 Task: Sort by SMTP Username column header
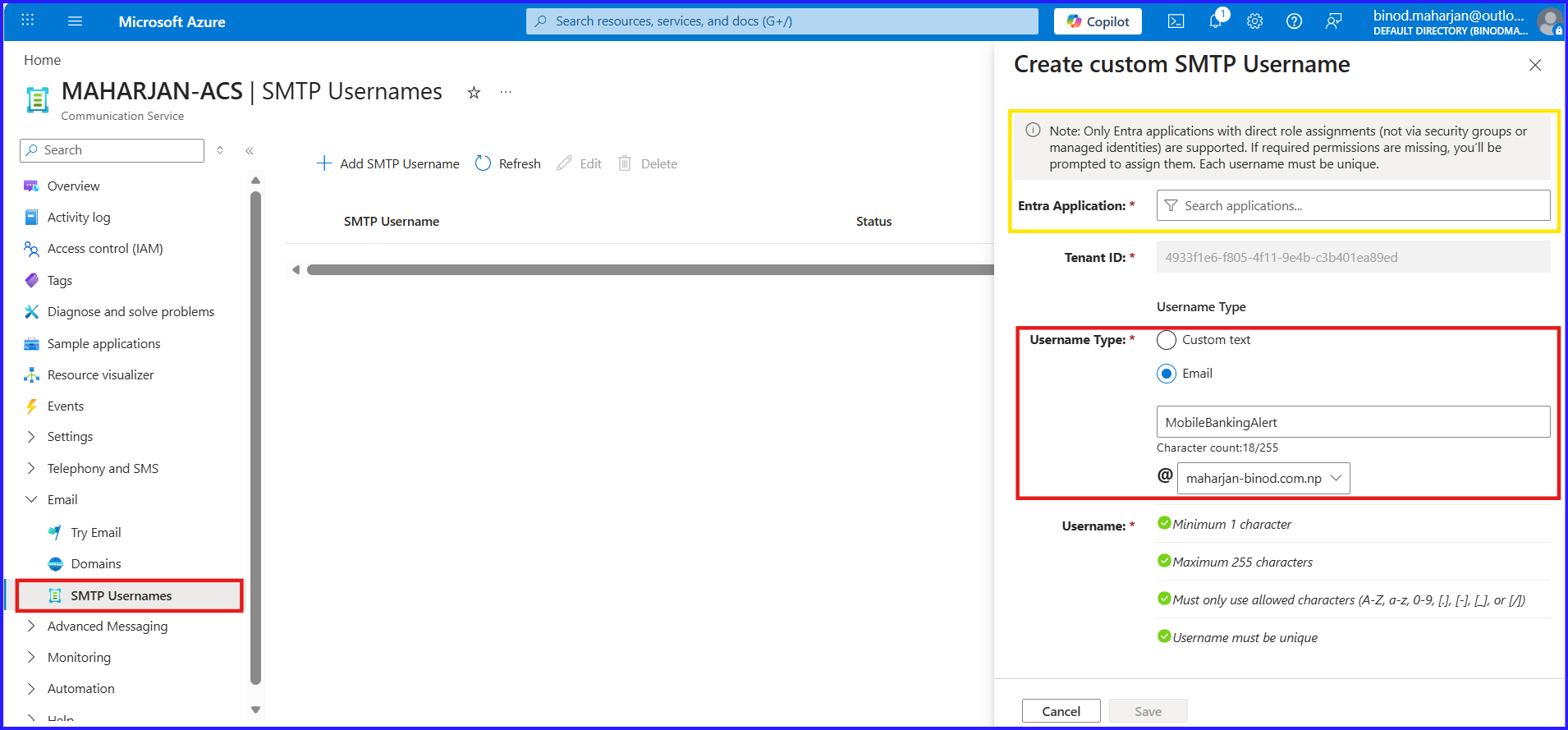click(x=392, y=222)
